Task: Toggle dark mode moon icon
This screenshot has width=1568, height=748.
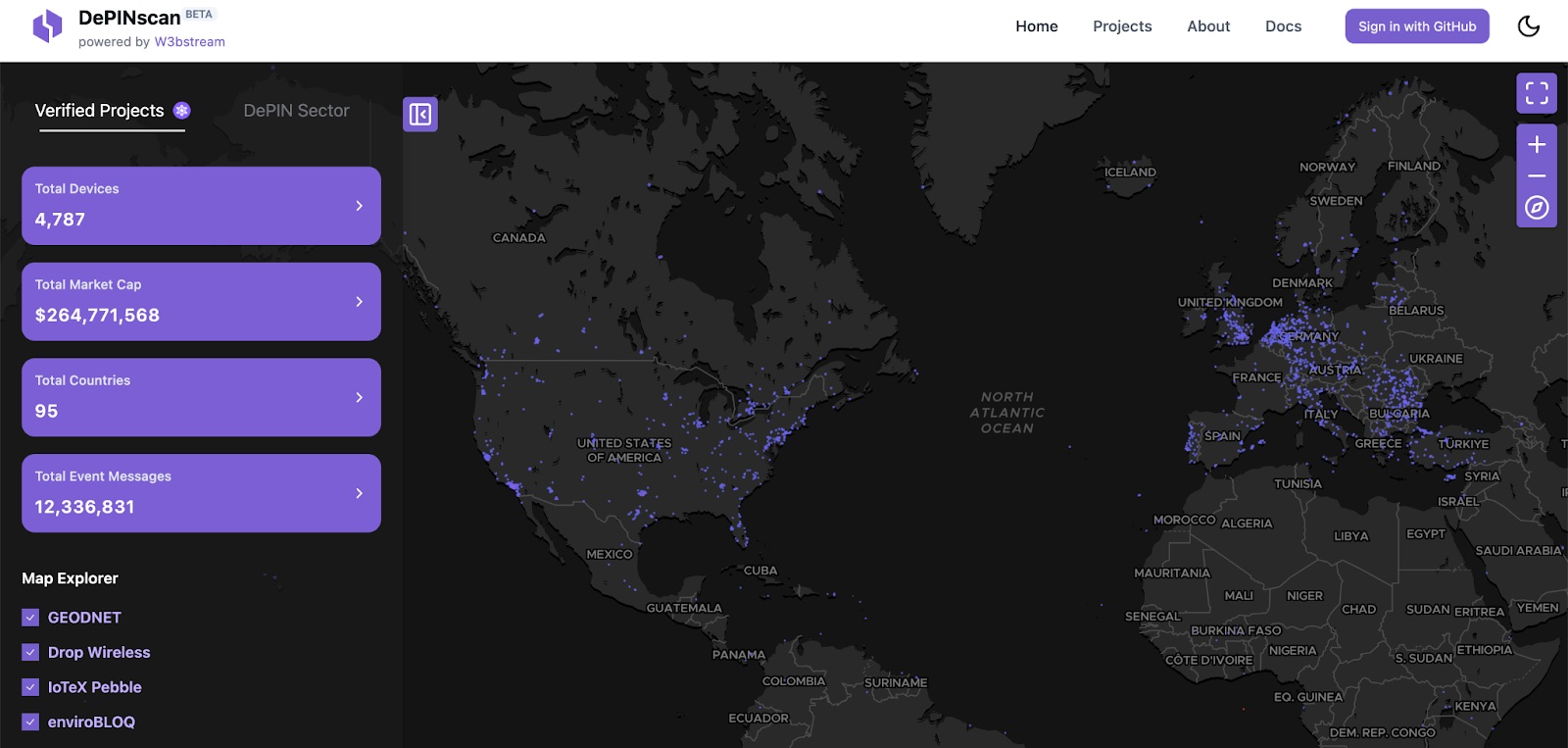Action: (1529, 26)
